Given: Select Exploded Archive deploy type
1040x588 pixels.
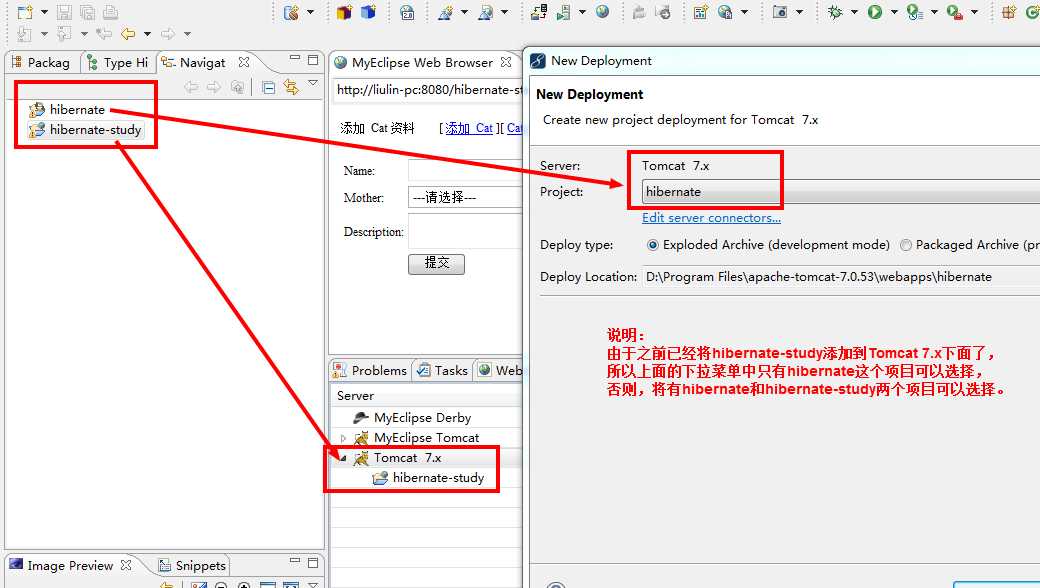Looking at the screenshot, I should (653, 245).
